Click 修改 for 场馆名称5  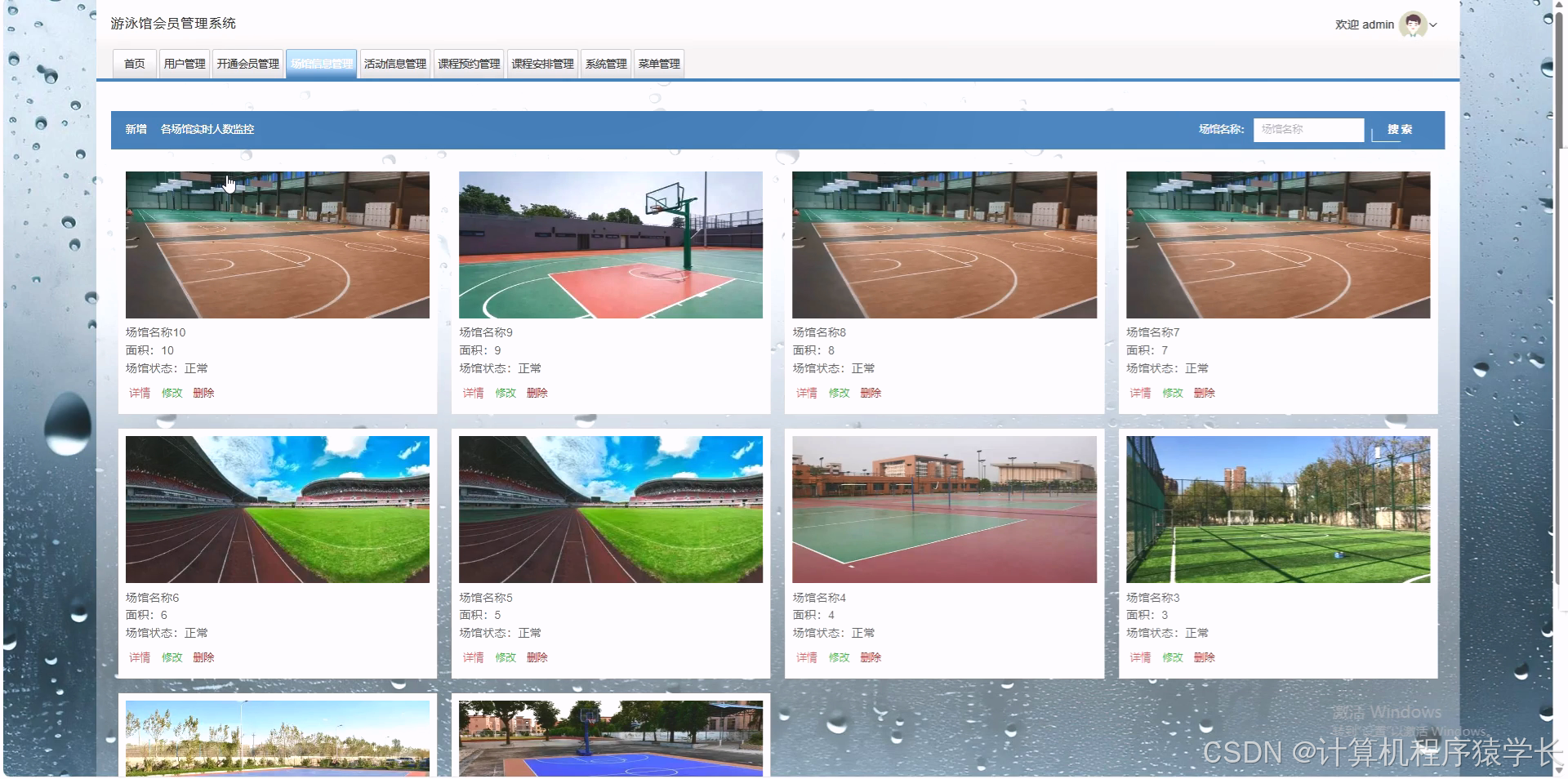(x=505, y=657)
